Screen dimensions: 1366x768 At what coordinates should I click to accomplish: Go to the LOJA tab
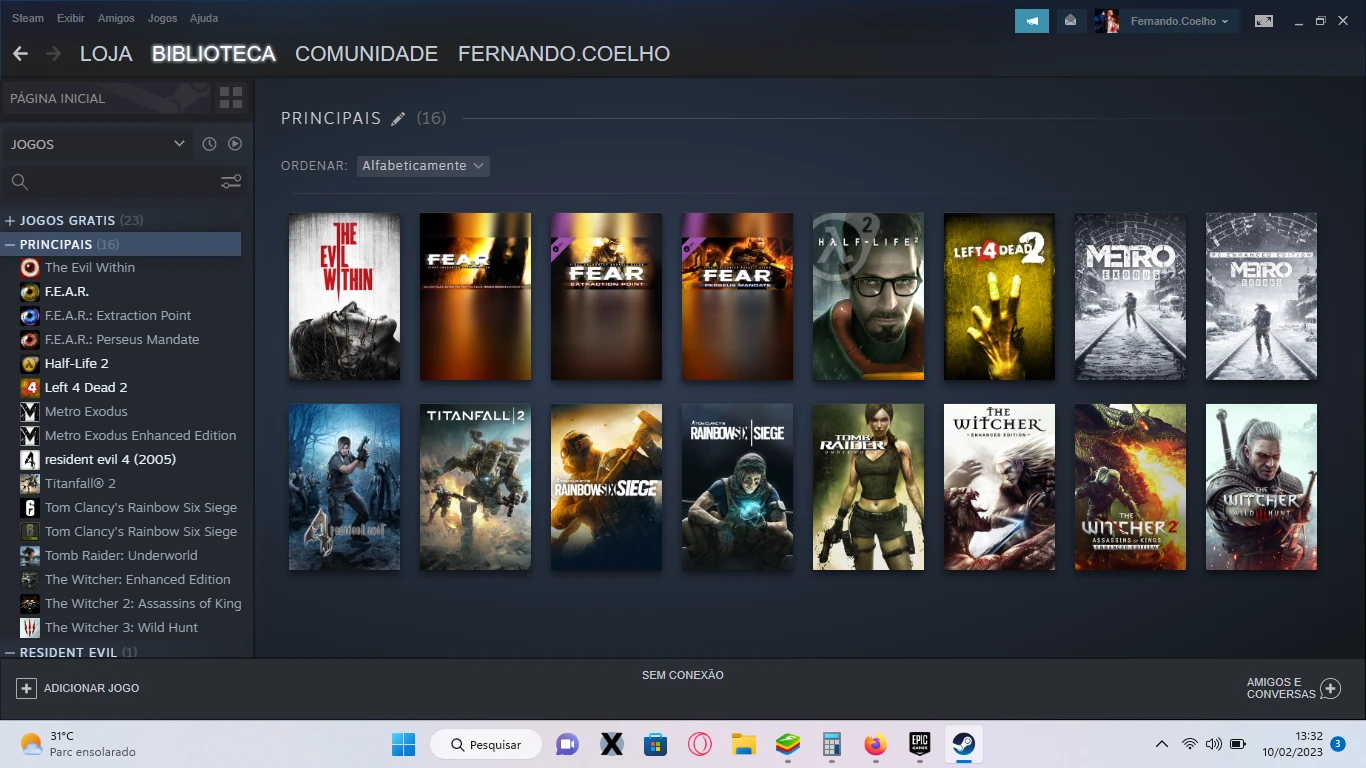point(106,54)
